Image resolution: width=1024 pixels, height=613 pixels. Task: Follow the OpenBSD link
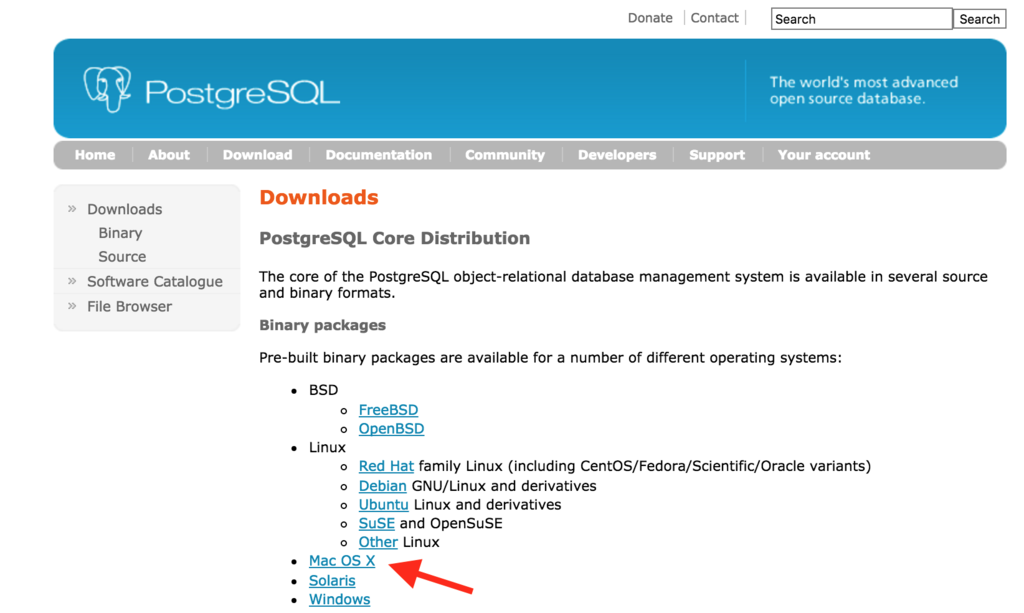click(391, 429)
